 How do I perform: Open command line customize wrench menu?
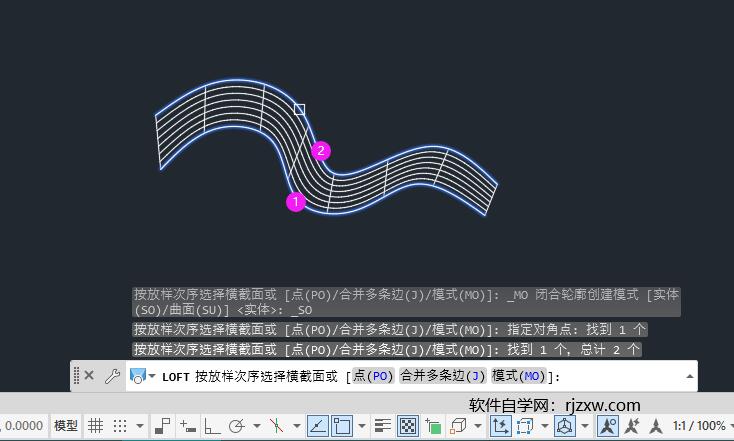112,376
